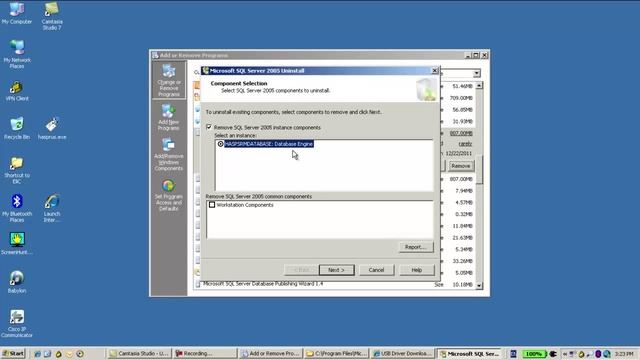Screen dimensions: 640x360
Task: Select HASPSRMDATABASE: Database Engine radio option
Action: pos(220,144)
